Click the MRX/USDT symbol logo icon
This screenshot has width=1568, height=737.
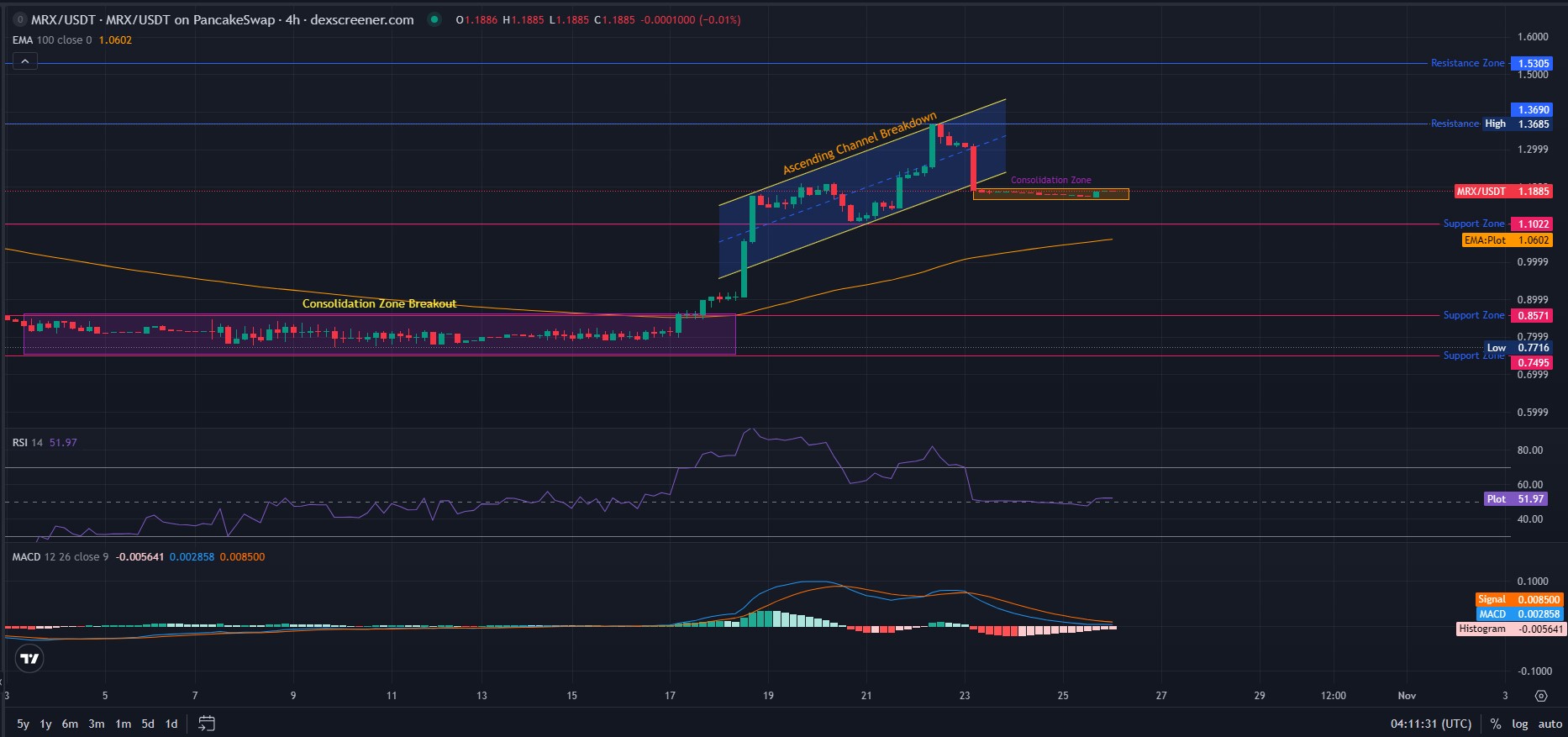[x=19, y=19]
